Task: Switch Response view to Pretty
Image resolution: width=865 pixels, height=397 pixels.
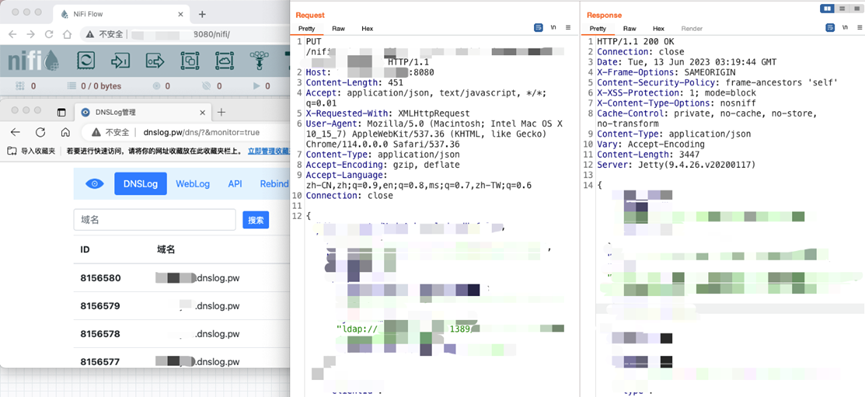Action: 597,29
